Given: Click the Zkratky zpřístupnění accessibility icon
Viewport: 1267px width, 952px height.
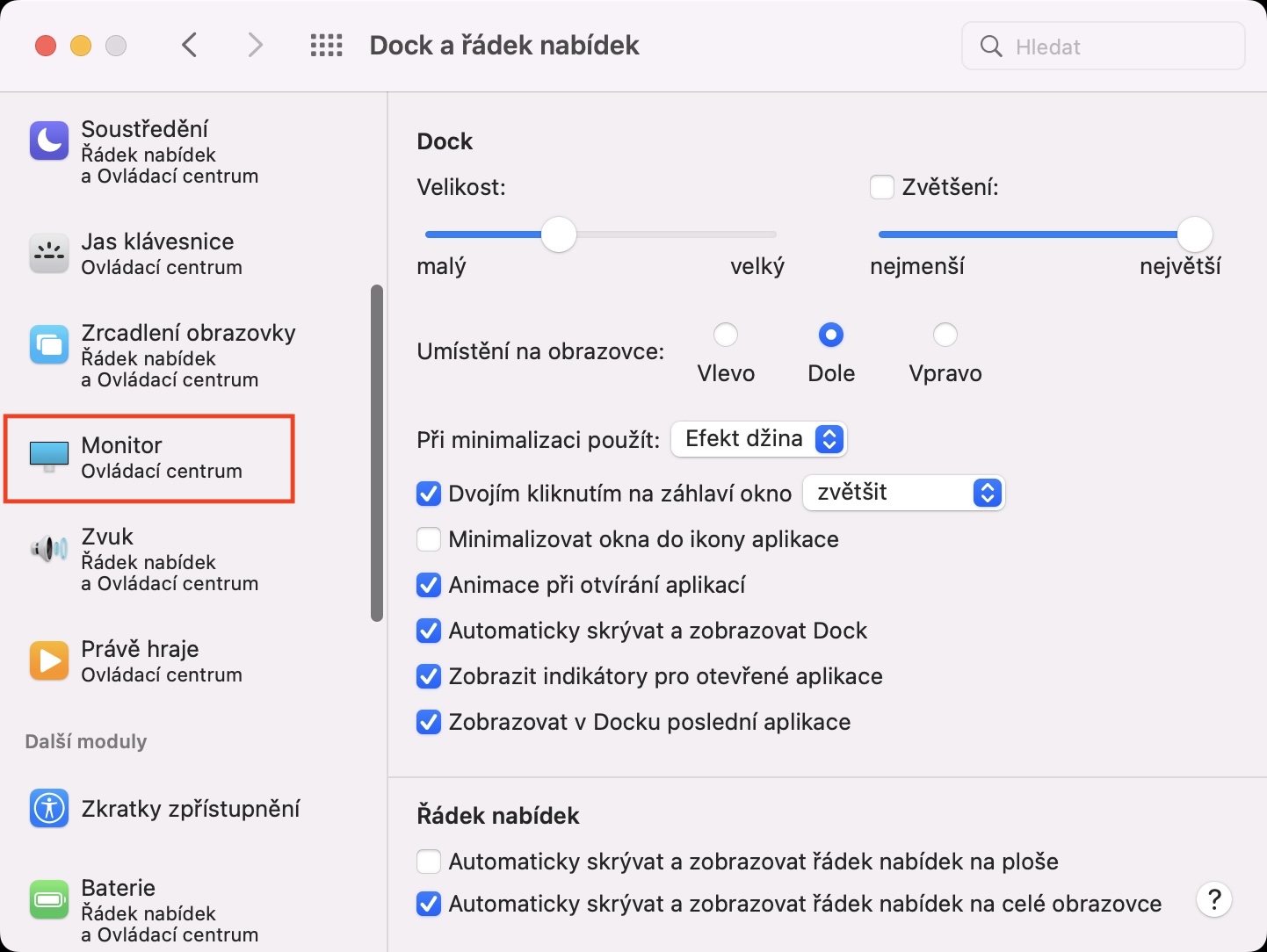Looking at the screenshot, I should (49, 808).
